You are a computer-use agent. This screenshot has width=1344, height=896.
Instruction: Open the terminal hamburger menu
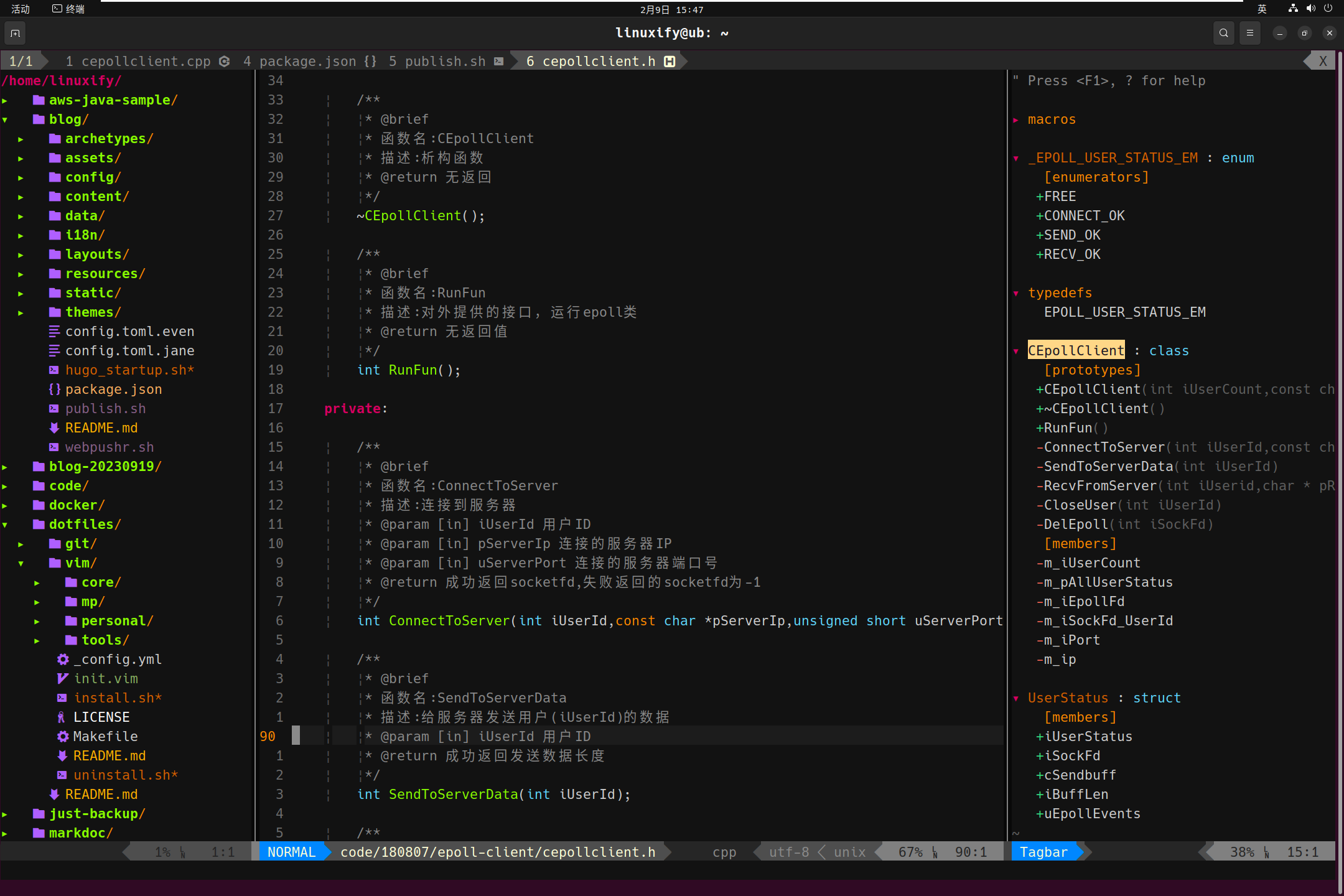pyautogui.click(x=1250, y=33)
